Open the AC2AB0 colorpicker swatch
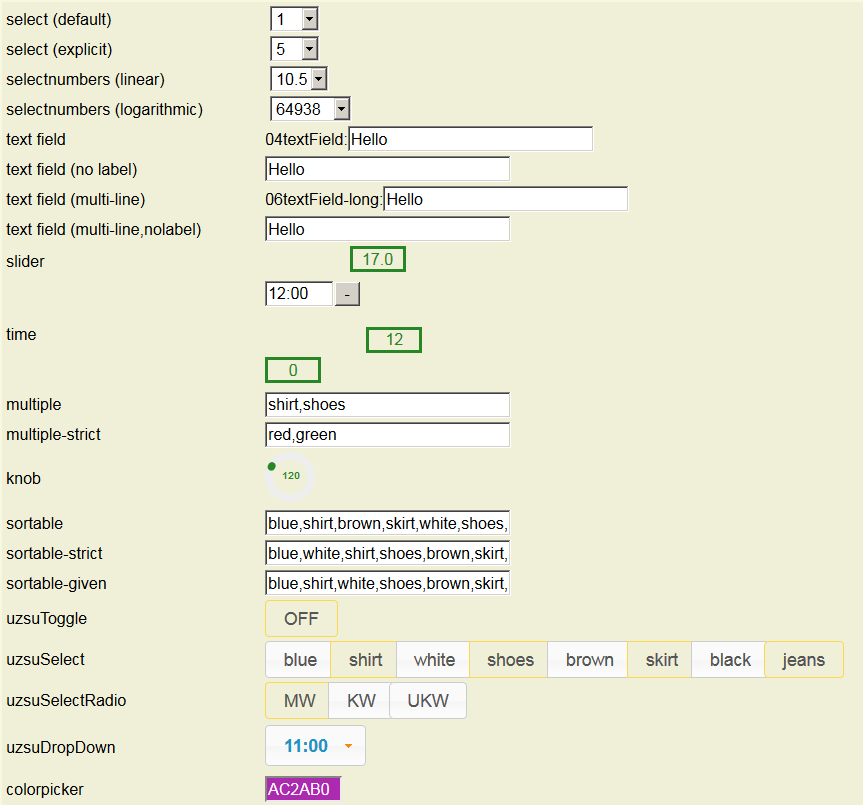 [x=303, y=789]
